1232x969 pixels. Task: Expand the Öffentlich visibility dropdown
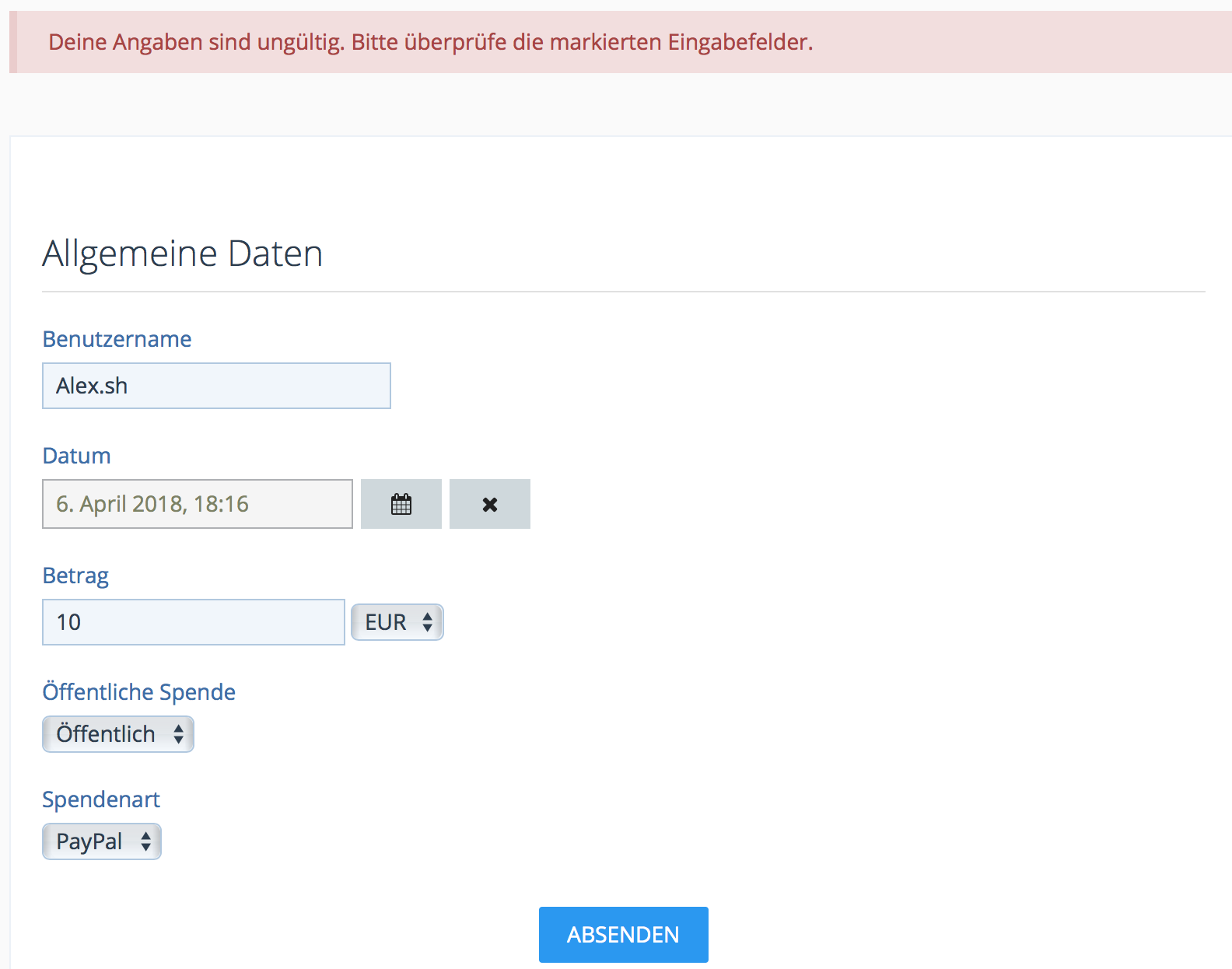tap(117, 734)
